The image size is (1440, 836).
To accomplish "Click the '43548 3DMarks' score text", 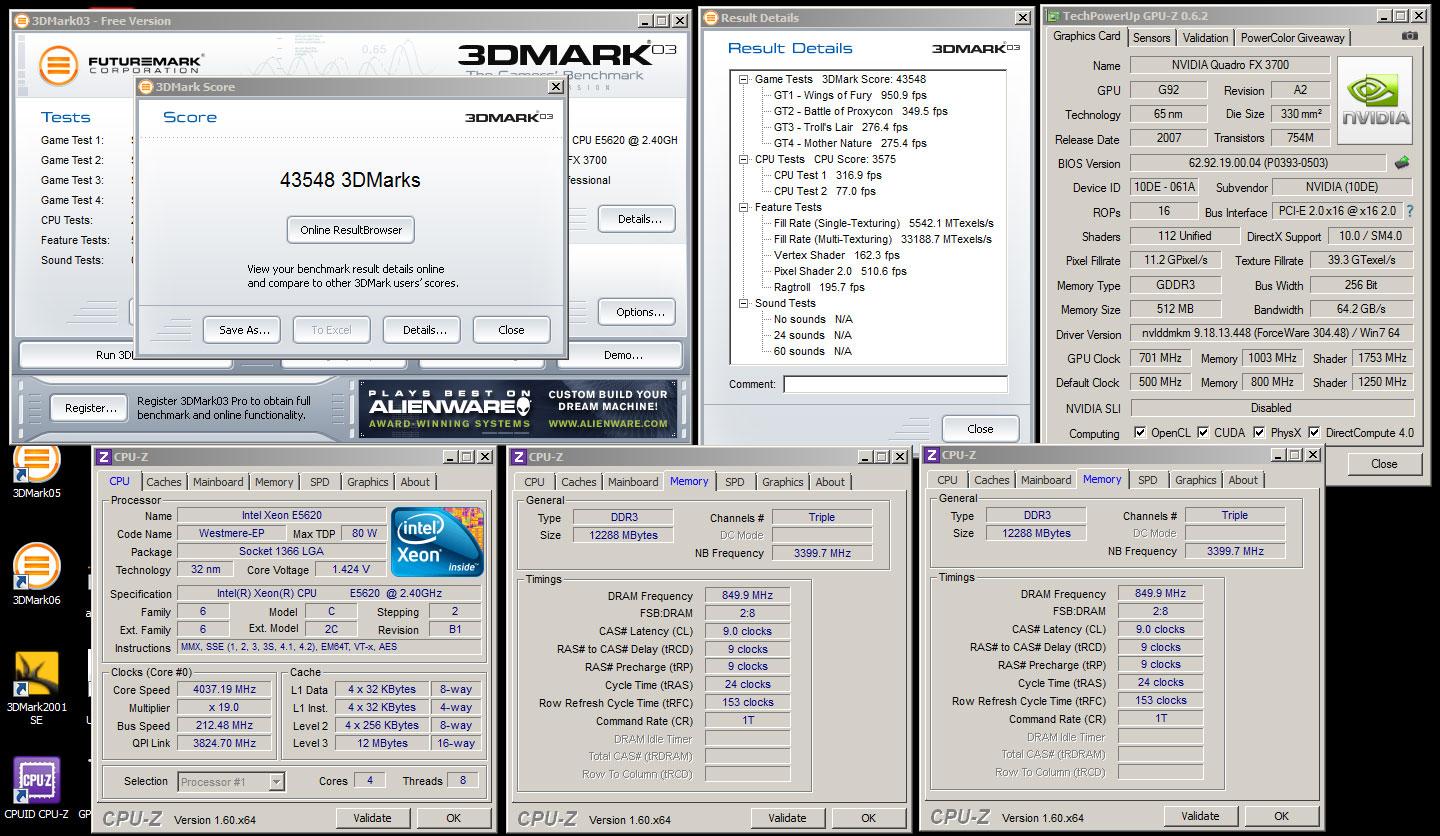I will tap(350, 180).
